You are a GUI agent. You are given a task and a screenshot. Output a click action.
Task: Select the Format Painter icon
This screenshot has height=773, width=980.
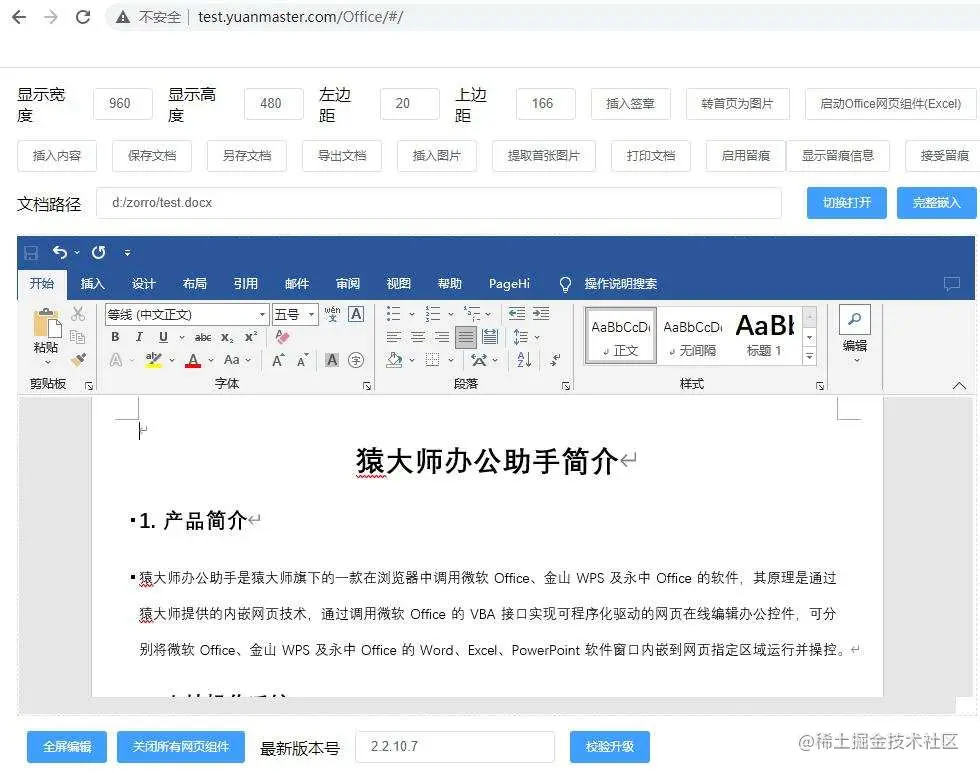[75, 360]
